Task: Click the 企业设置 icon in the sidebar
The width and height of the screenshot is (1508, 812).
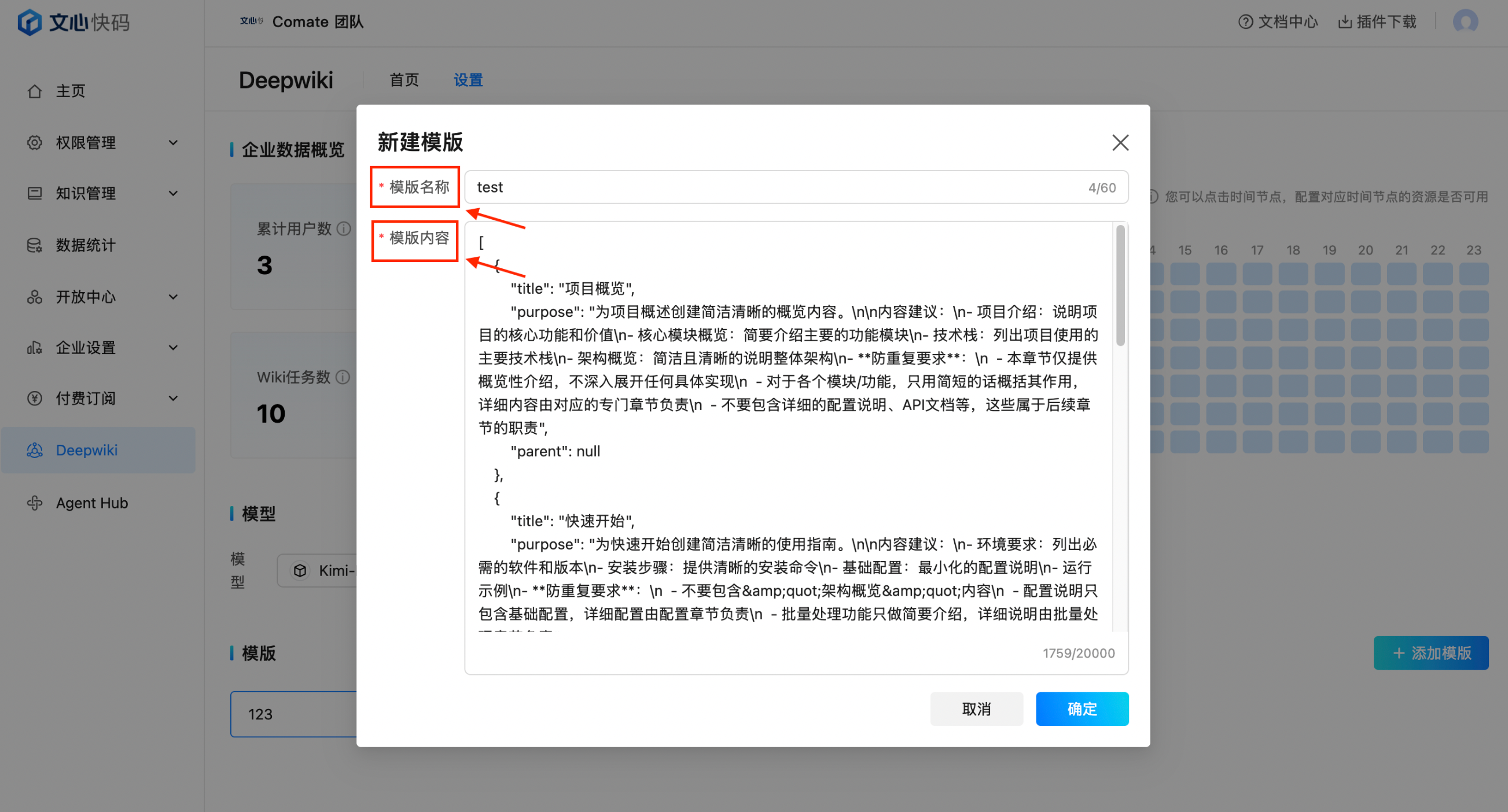Action: coord(35,348)
